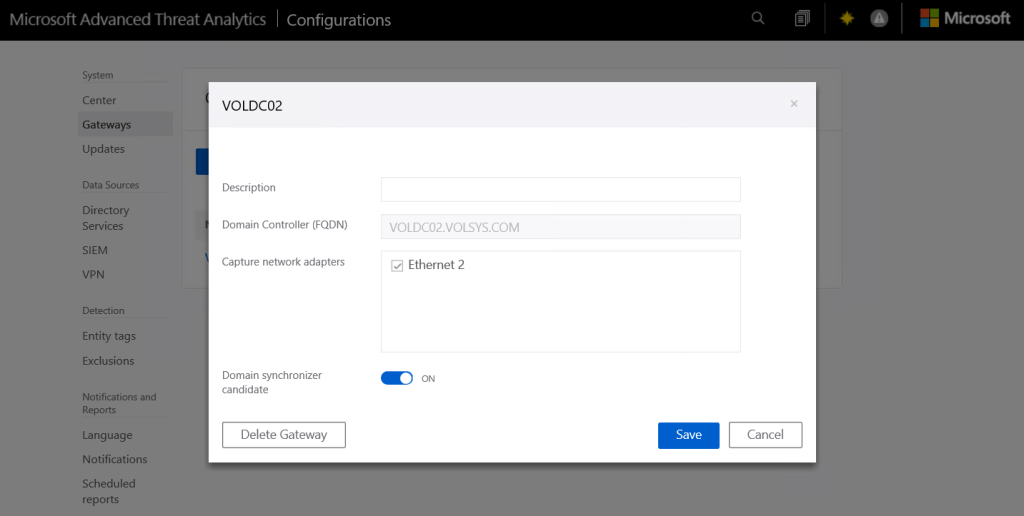1024x516 pixels.
Task: Click the Microsoft logo
Action: pos(965,18)
